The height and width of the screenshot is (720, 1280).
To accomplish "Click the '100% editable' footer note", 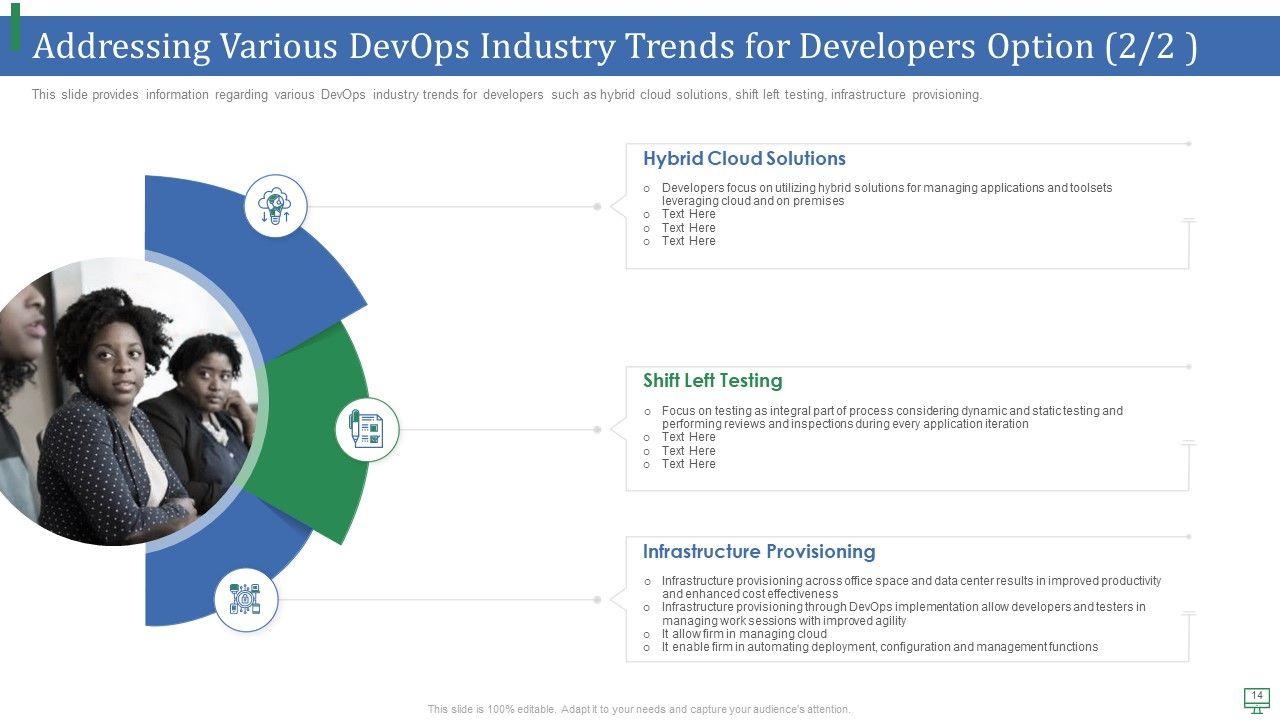I will click(639, 709).
